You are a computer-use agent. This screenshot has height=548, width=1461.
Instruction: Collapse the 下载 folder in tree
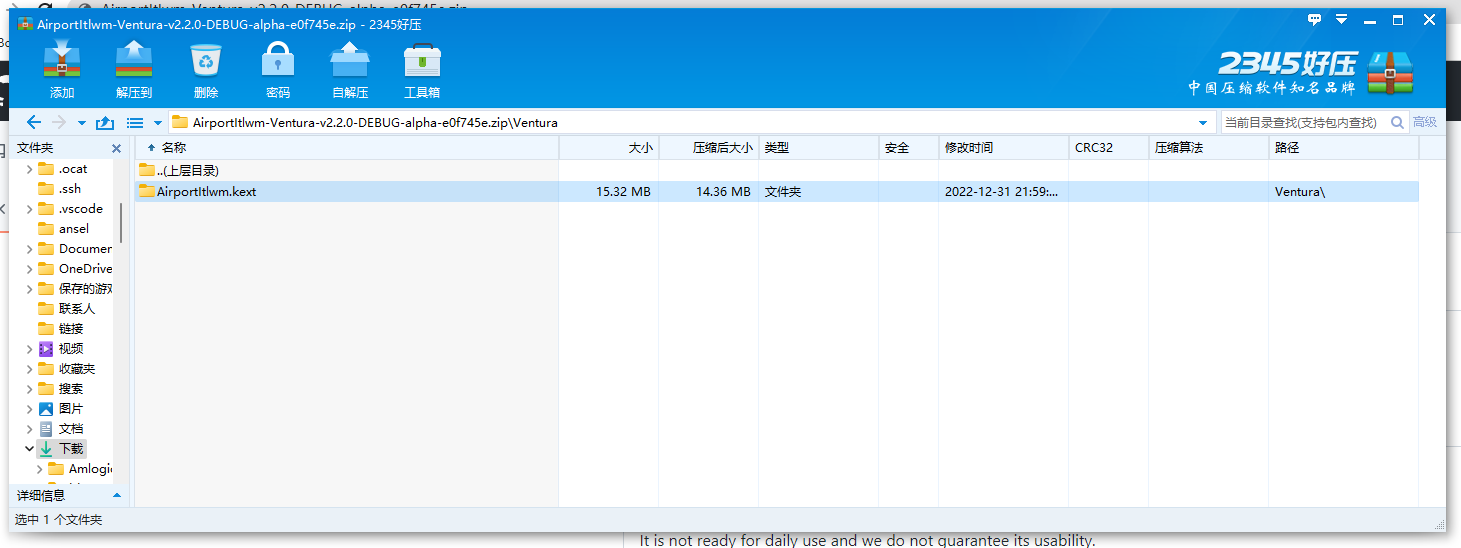(x=29, y=449)
